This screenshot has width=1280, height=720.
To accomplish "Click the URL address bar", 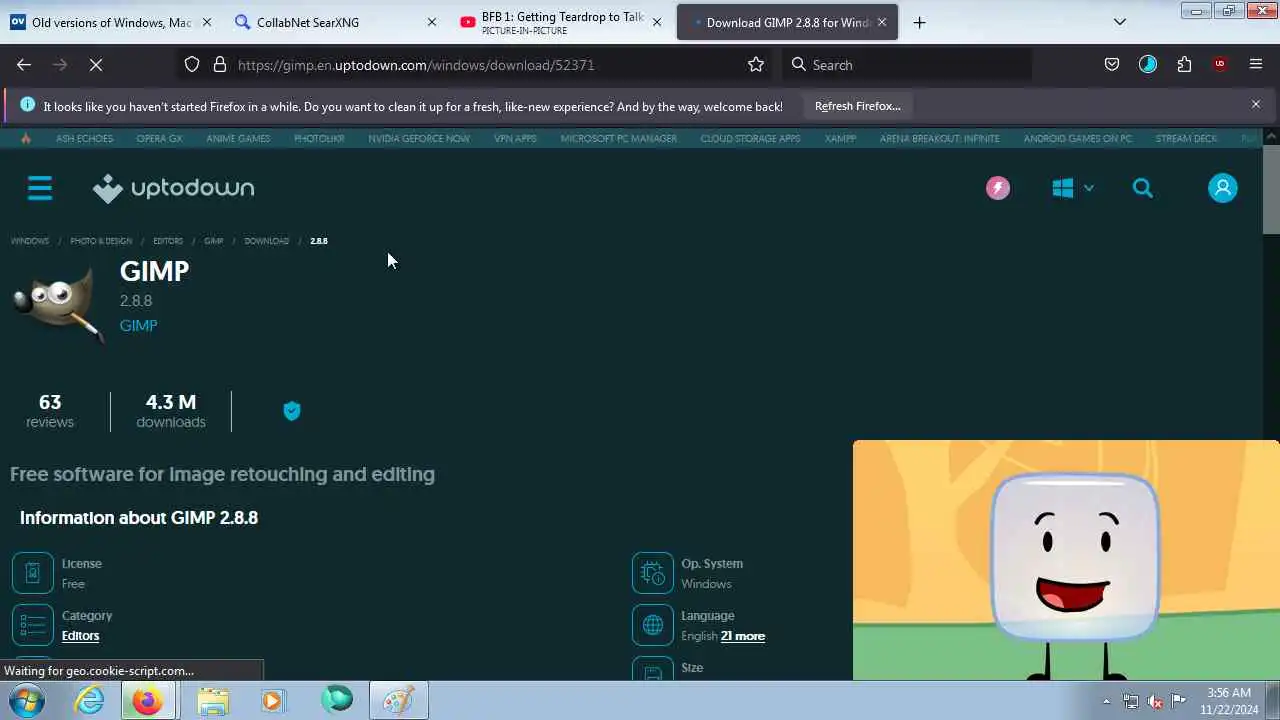I will [475, 64].
